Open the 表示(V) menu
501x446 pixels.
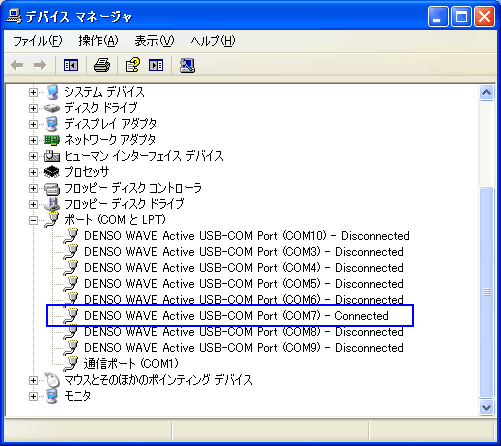tap(154, 41)
